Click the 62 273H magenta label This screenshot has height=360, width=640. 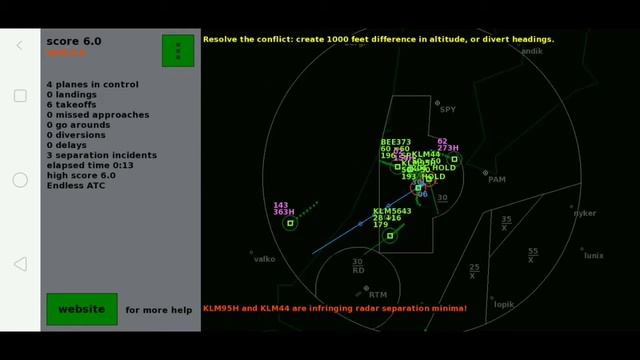448,144
